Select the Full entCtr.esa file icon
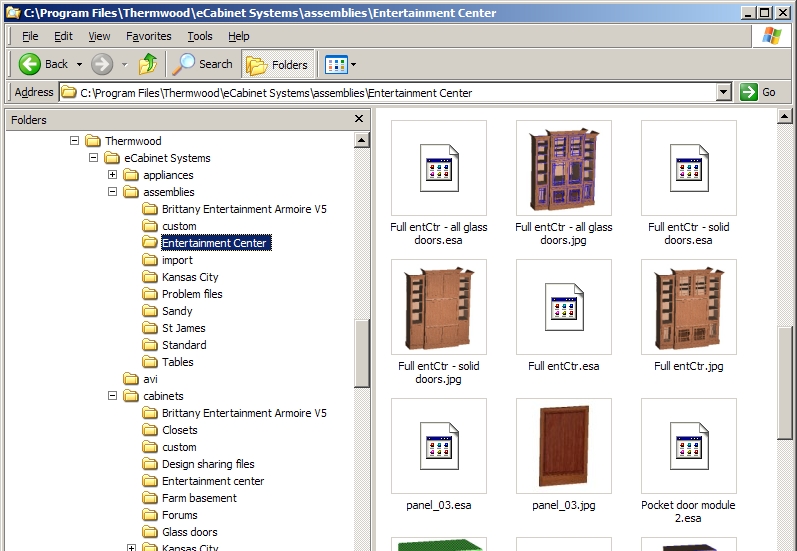The height and width of the screenshot is (551, 797). 564,307
